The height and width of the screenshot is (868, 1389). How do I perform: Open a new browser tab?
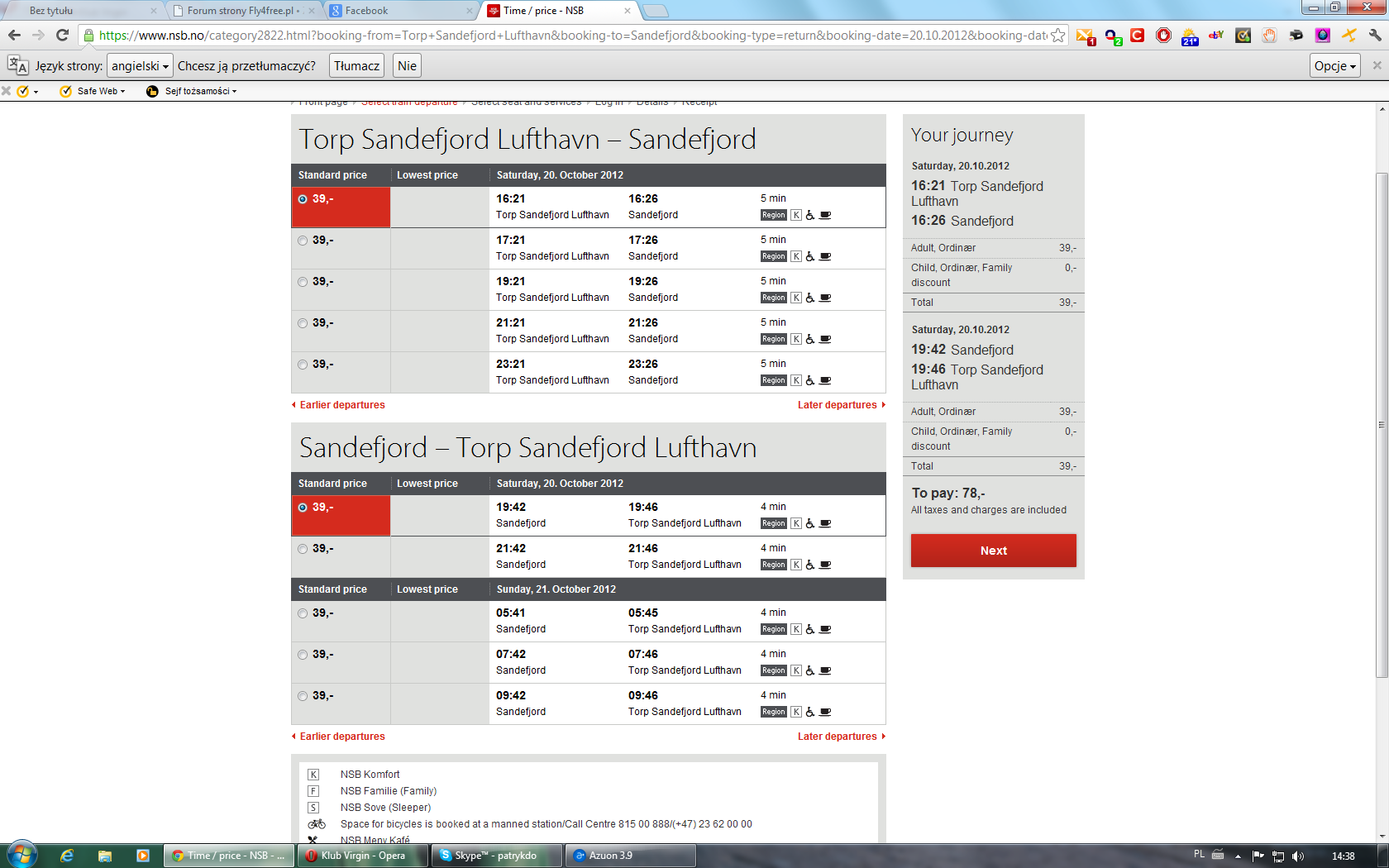pos(655,11)
